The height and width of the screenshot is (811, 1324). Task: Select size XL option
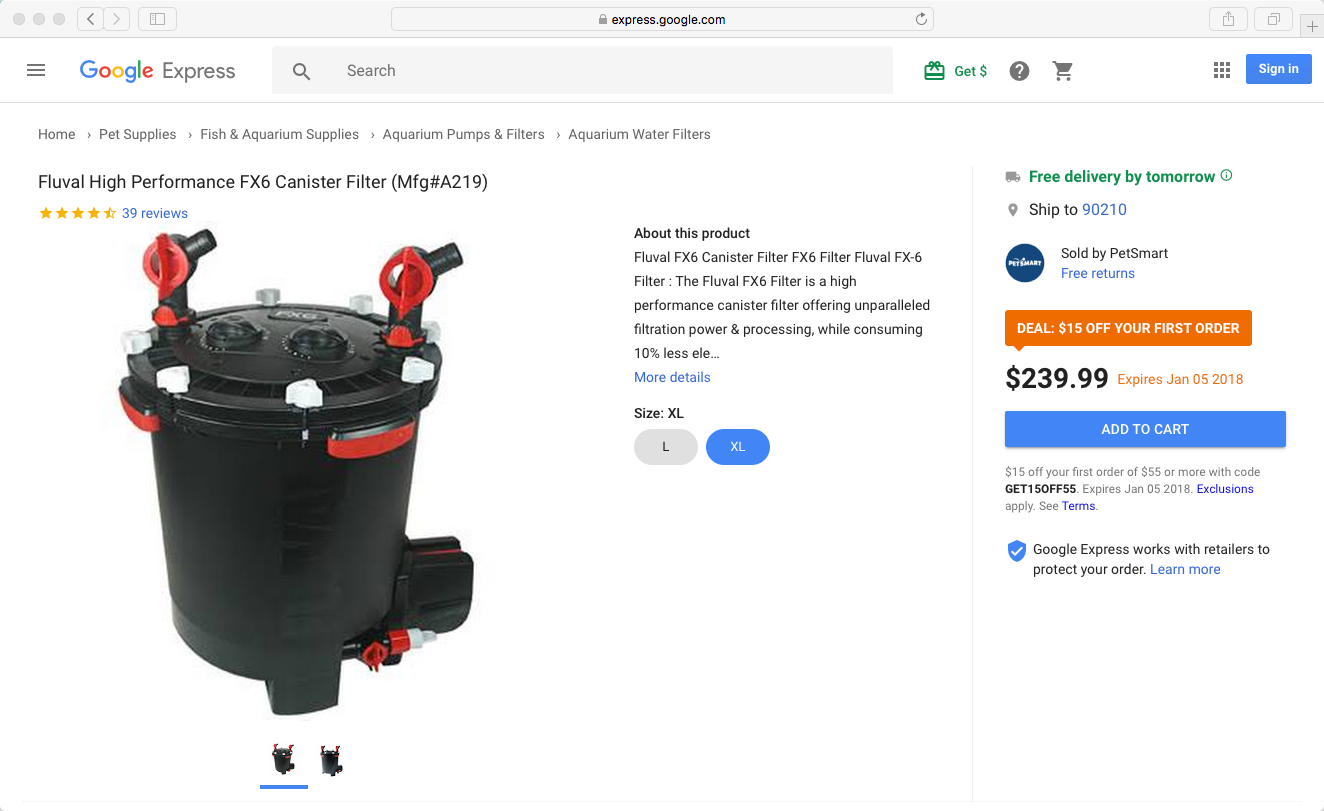(737, 447)
